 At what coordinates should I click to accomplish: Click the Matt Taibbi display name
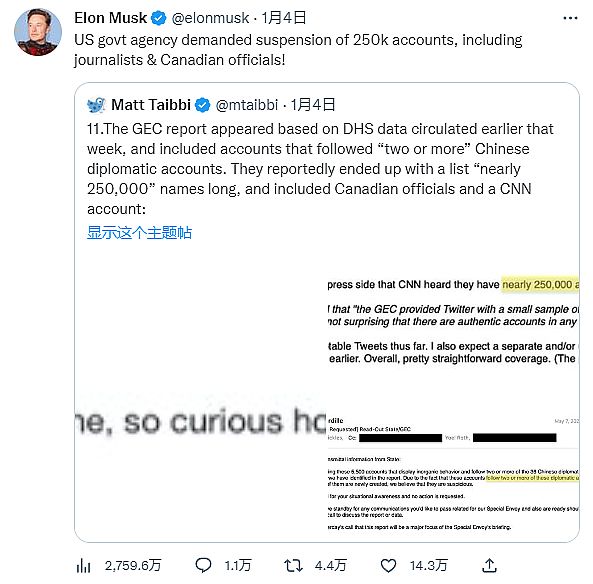click(x=151, y=105)
